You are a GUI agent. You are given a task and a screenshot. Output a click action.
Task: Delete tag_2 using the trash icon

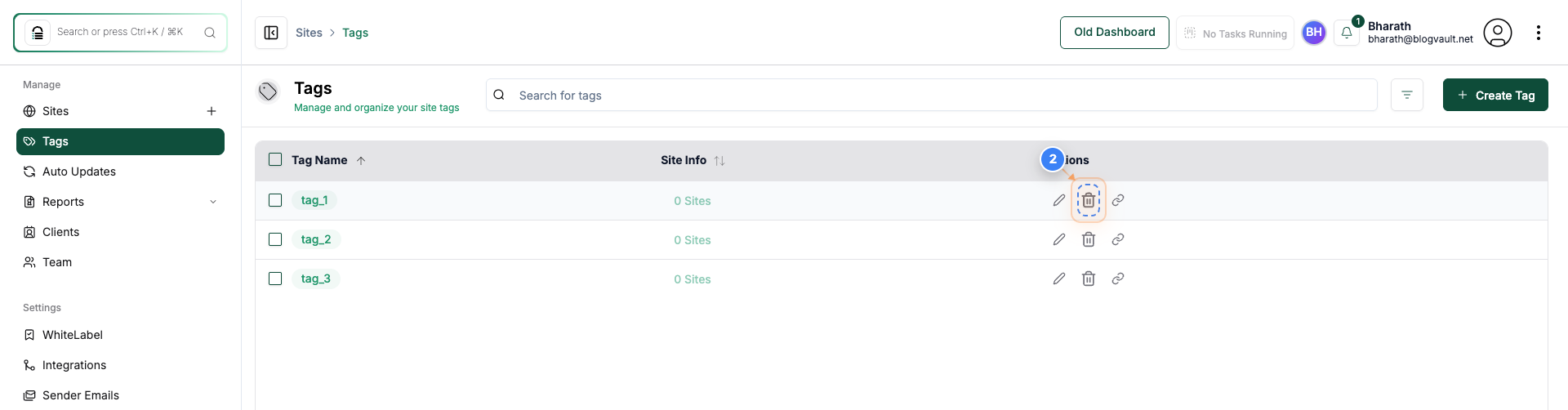tap(1089, 239)
